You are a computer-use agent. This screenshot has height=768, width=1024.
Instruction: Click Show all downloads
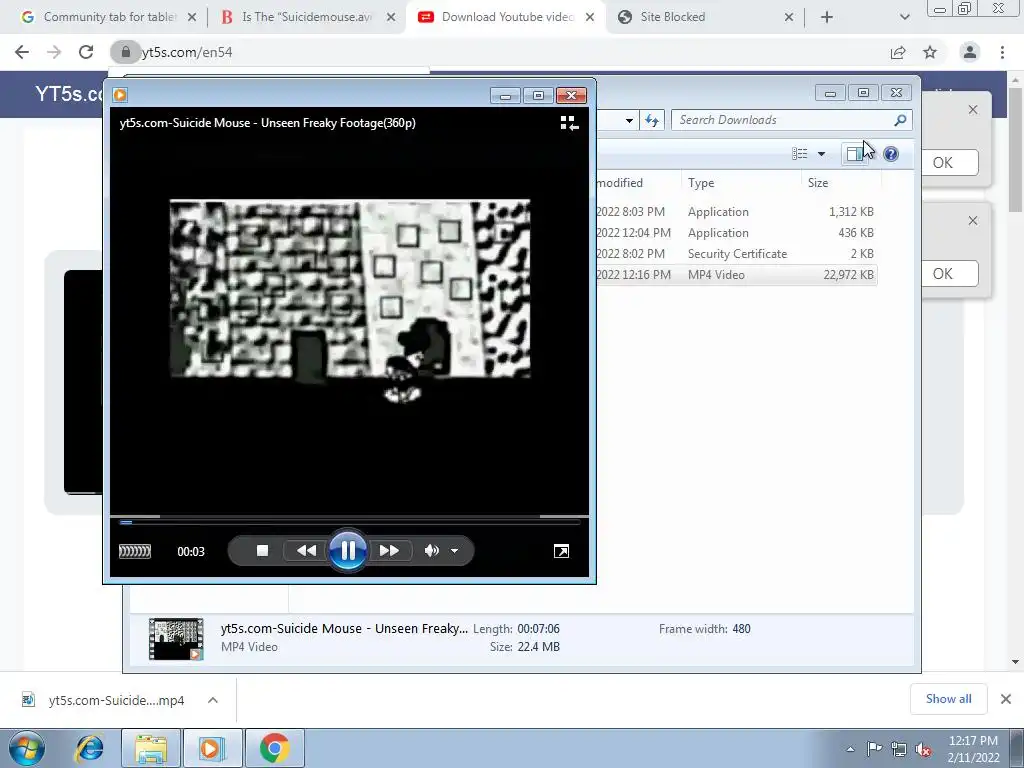coord(948,699)
